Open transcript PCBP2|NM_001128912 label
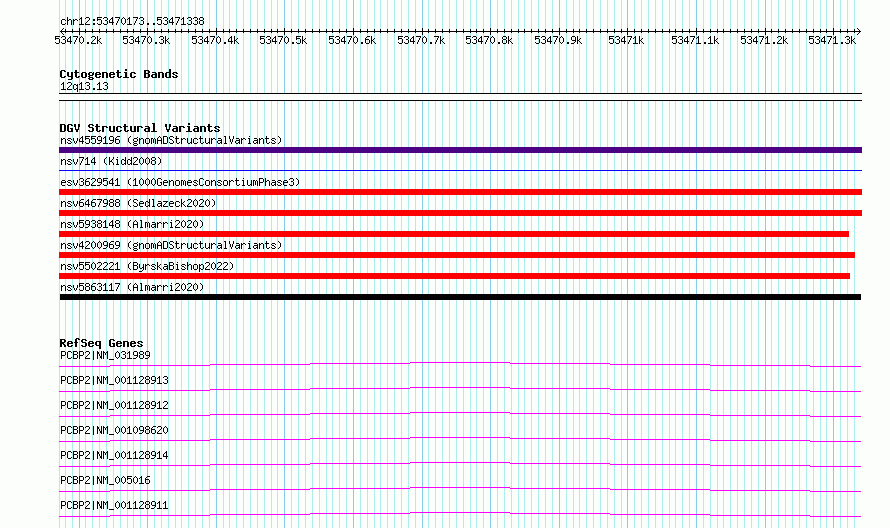The width and height of the screenshot is (890, 528). 114,405
